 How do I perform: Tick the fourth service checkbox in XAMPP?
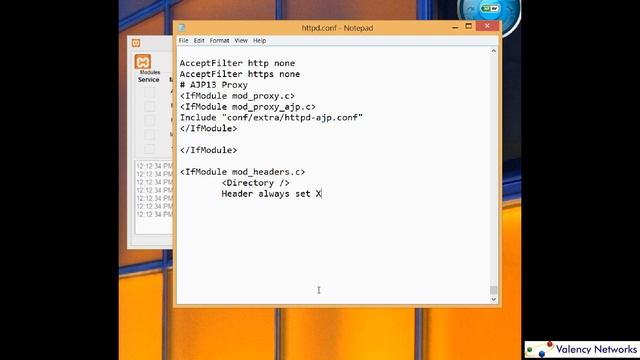(149, 134)
